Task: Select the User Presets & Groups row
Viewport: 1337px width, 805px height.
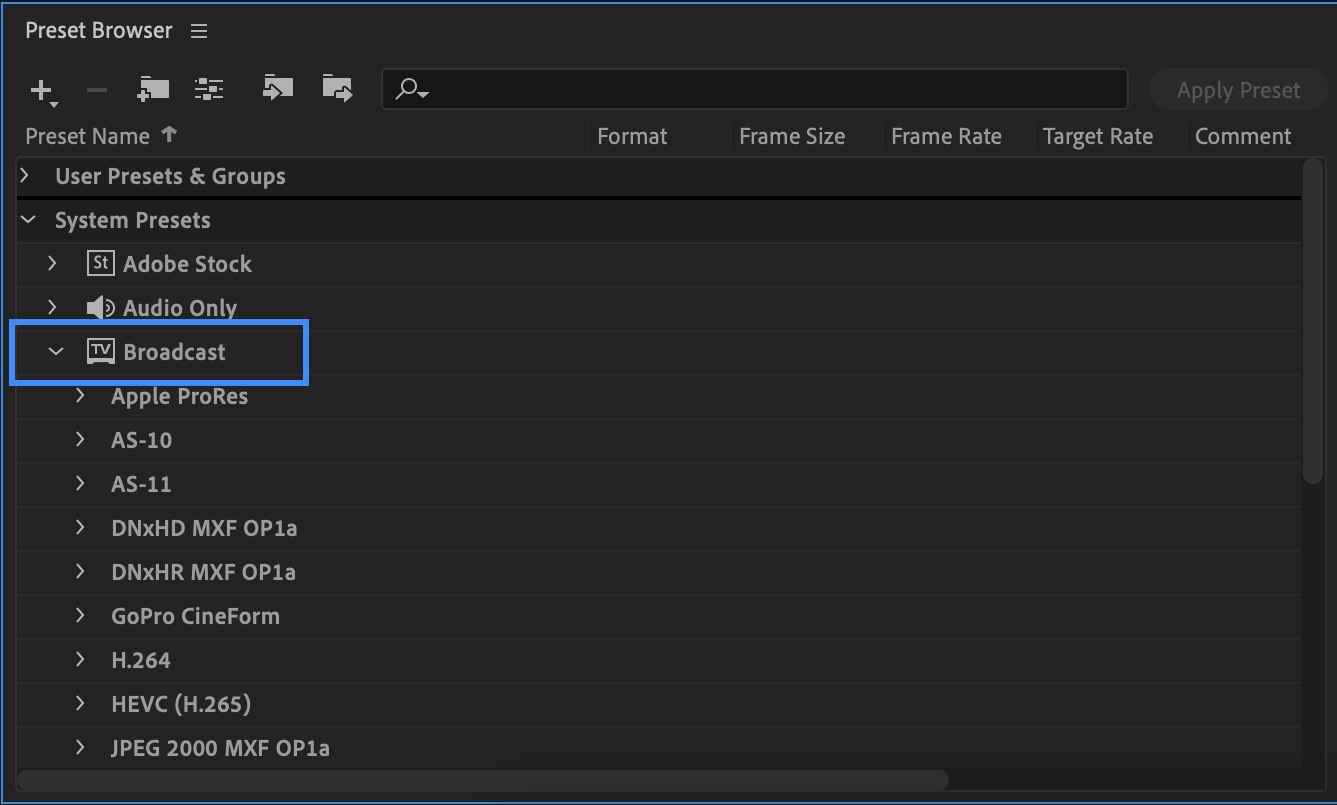Action: pyautogui.click(x=660, y=176)
